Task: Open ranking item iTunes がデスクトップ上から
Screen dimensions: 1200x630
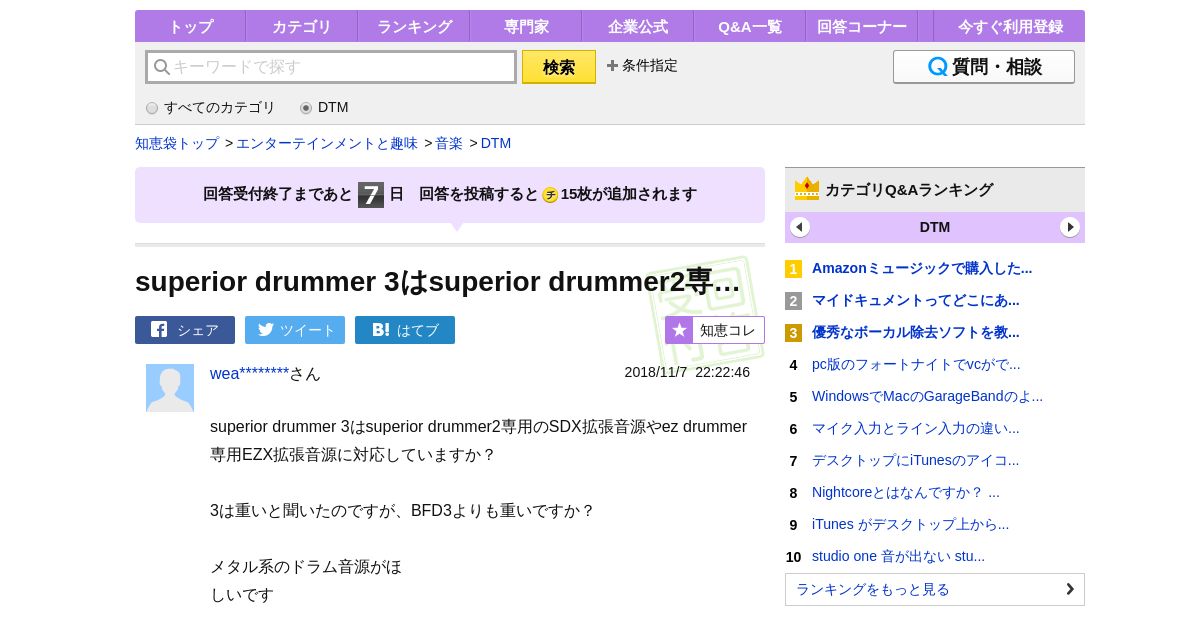Action: click(910, 524)
